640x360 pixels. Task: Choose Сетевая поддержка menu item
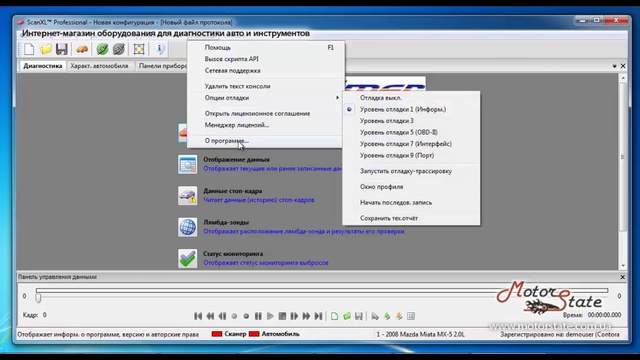(265, 71)
